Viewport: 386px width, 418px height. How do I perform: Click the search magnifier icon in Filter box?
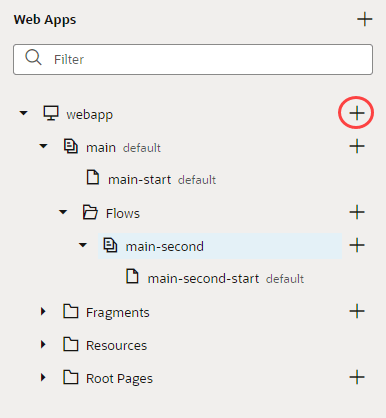pos(33,58)
